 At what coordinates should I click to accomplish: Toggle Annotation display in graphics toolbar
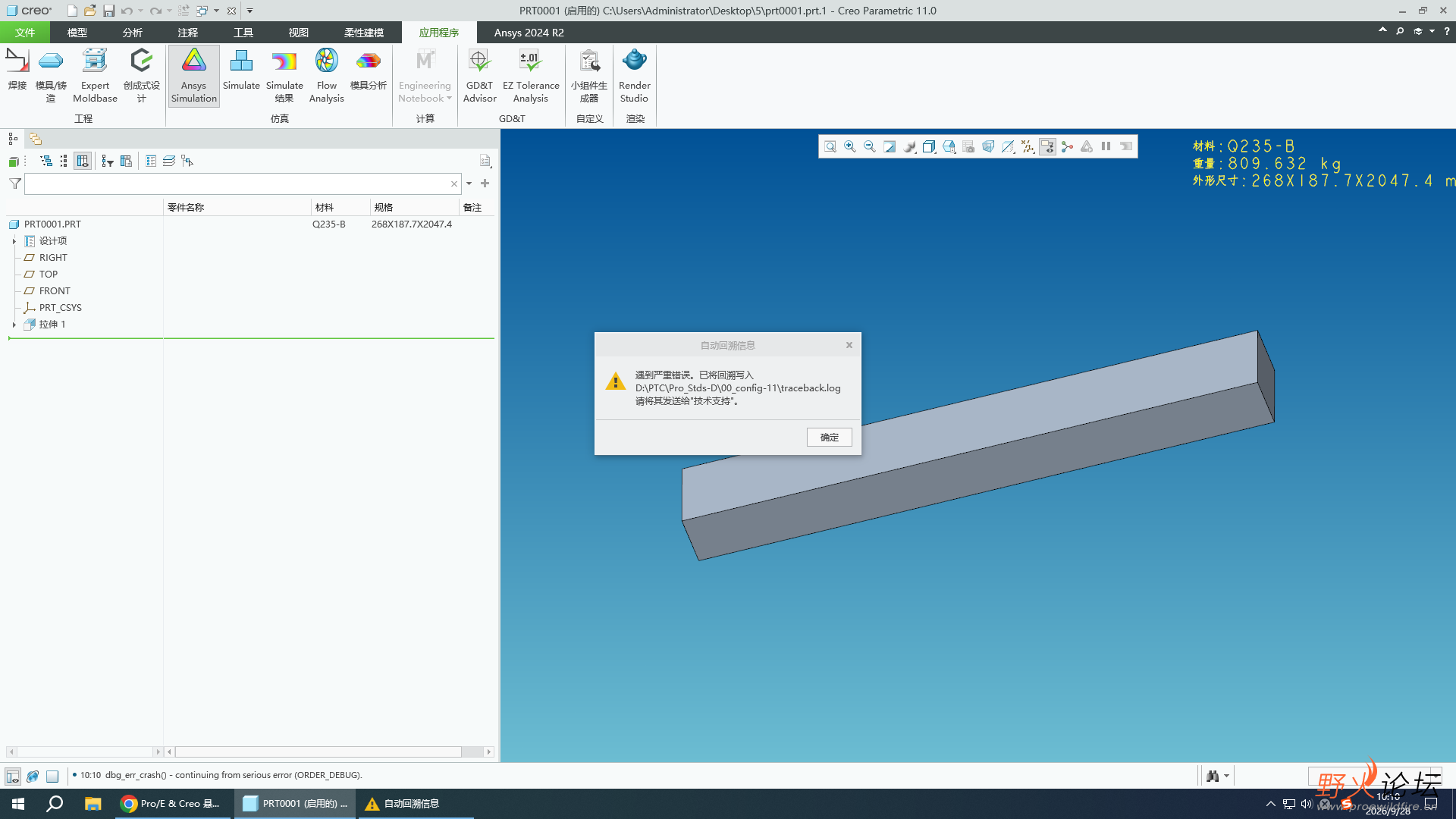(x=1047, y=146)
